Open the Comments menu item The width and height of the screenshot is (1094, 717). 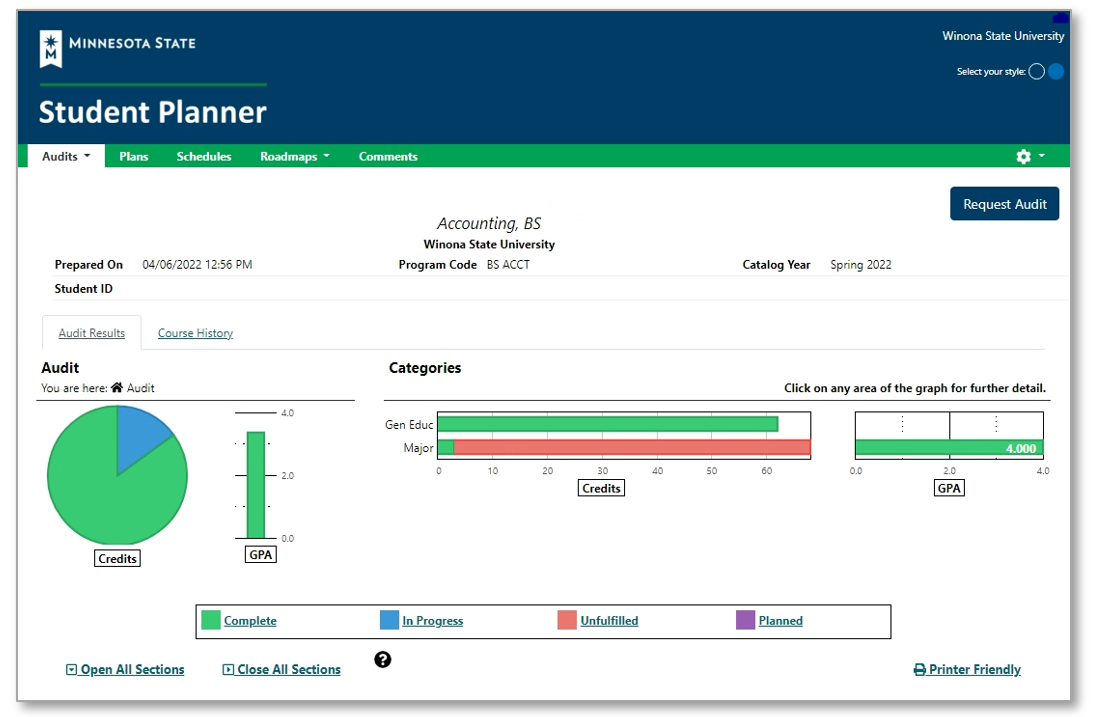click(388, 156)
